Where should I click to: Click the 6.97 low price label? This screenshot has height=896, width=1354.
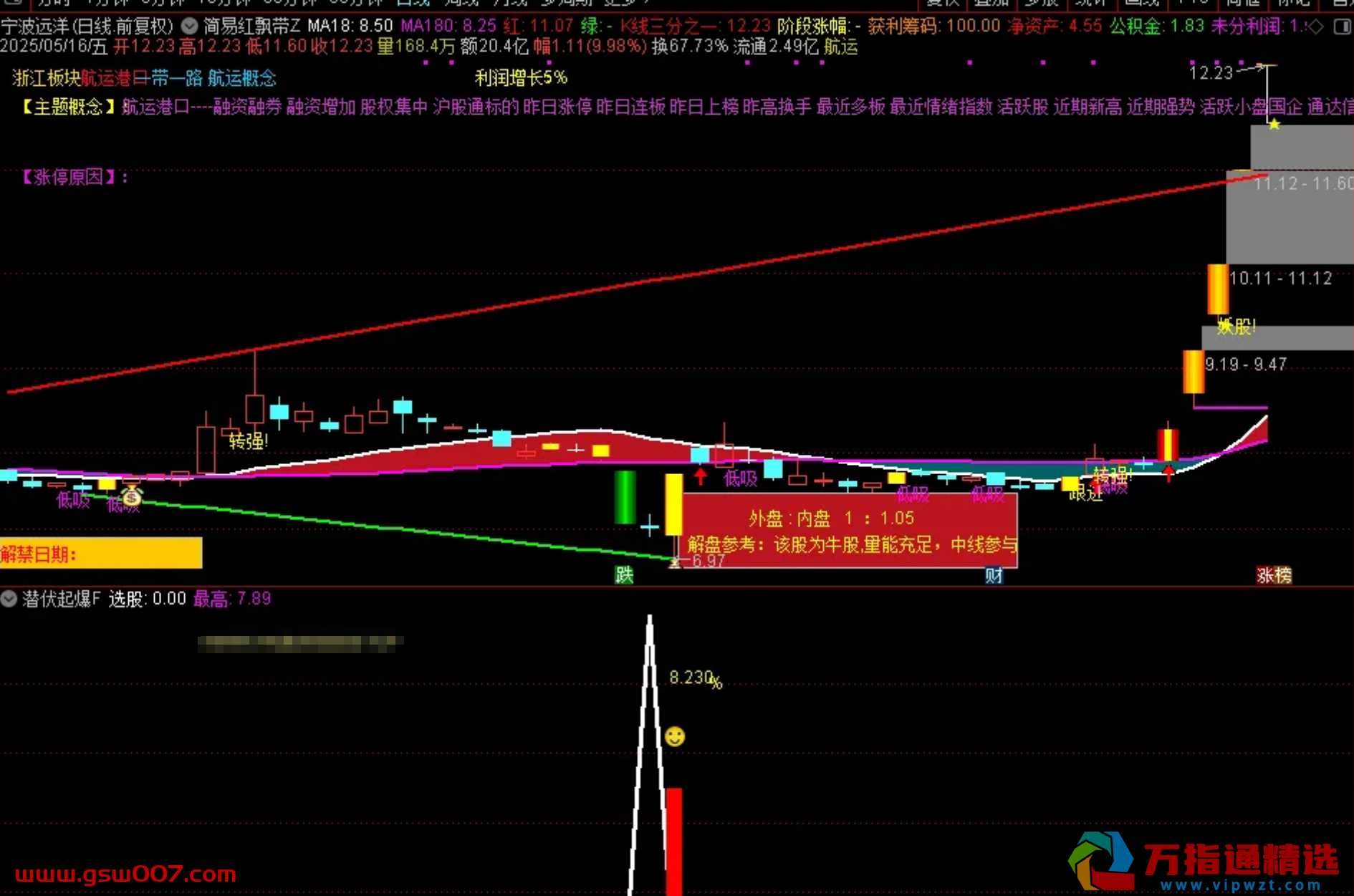709,561
